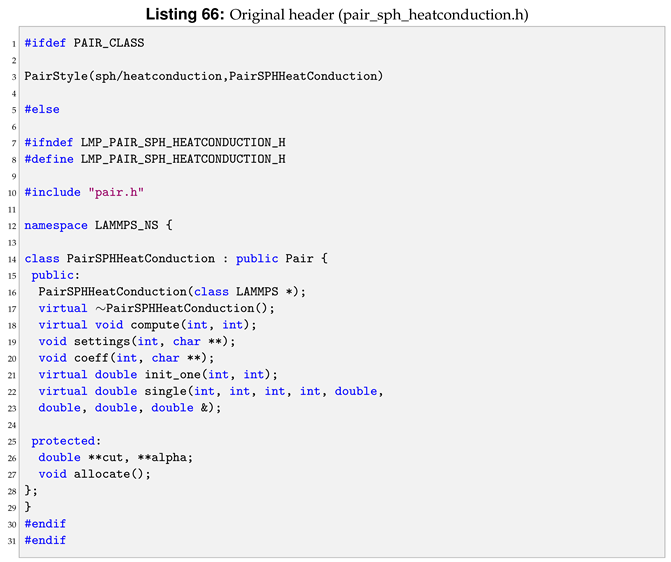This screenshot has width=671, height=562.
Task: Click 'void coeff(int, char **);'
Action: [126, 358]
